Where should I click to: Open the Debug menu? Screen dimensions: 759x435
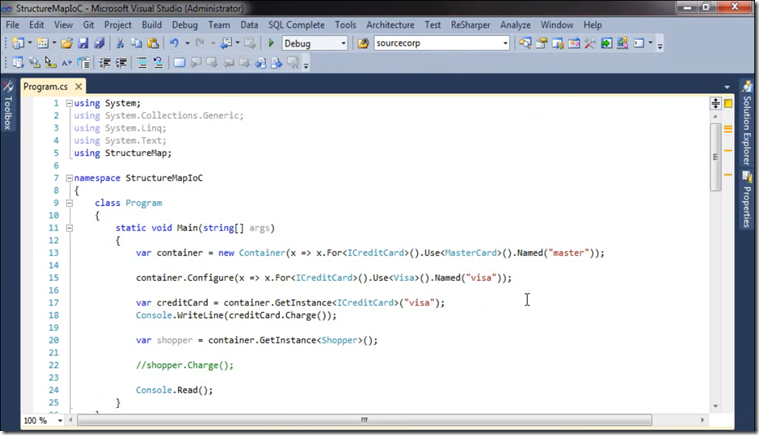coord(184,25)
